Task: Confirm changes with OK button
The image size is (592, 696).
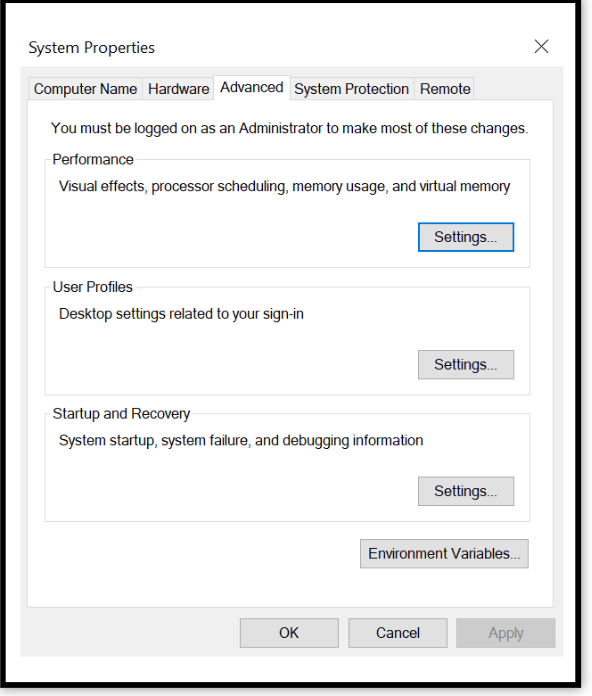Action: [x=289, y=633]
